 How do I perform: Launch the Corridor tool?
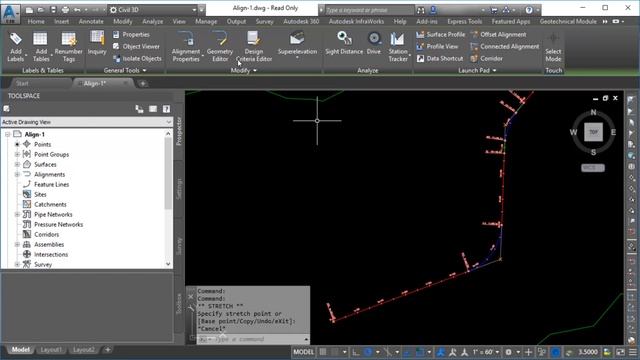pos(487,58)
